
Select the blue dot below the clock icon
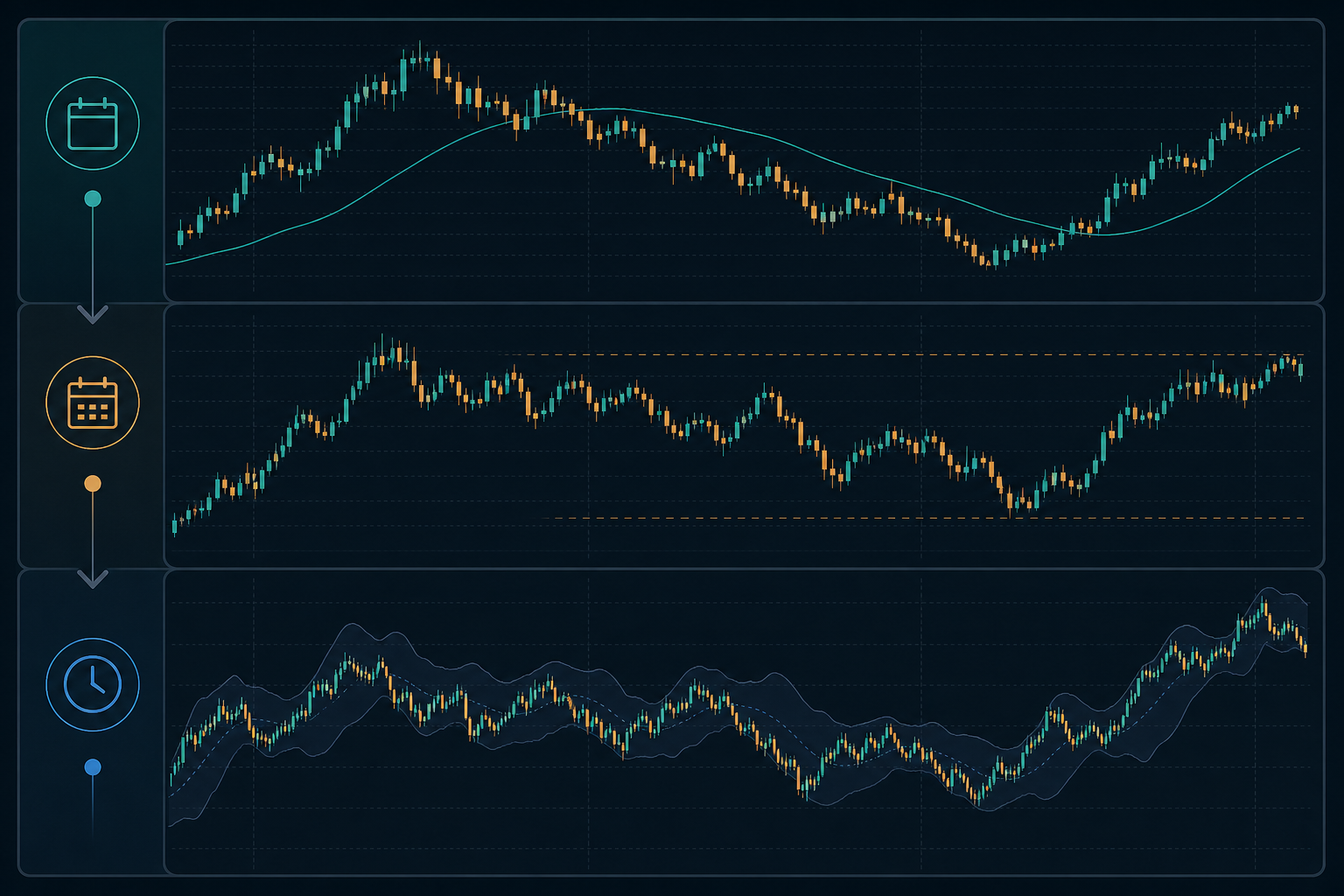pos(93,767)
